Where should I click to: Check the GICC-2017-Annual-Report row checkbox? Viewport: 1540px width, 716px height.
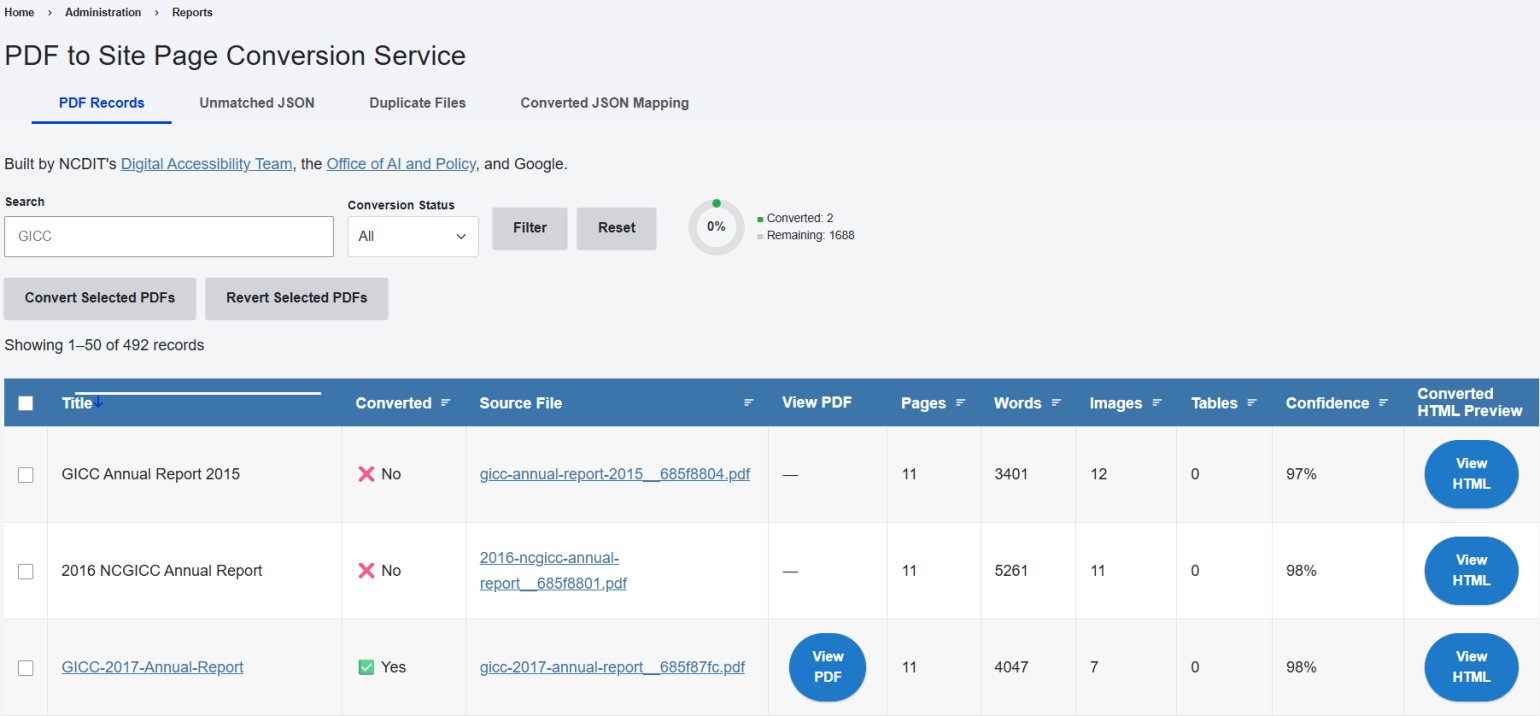[25, 667]
